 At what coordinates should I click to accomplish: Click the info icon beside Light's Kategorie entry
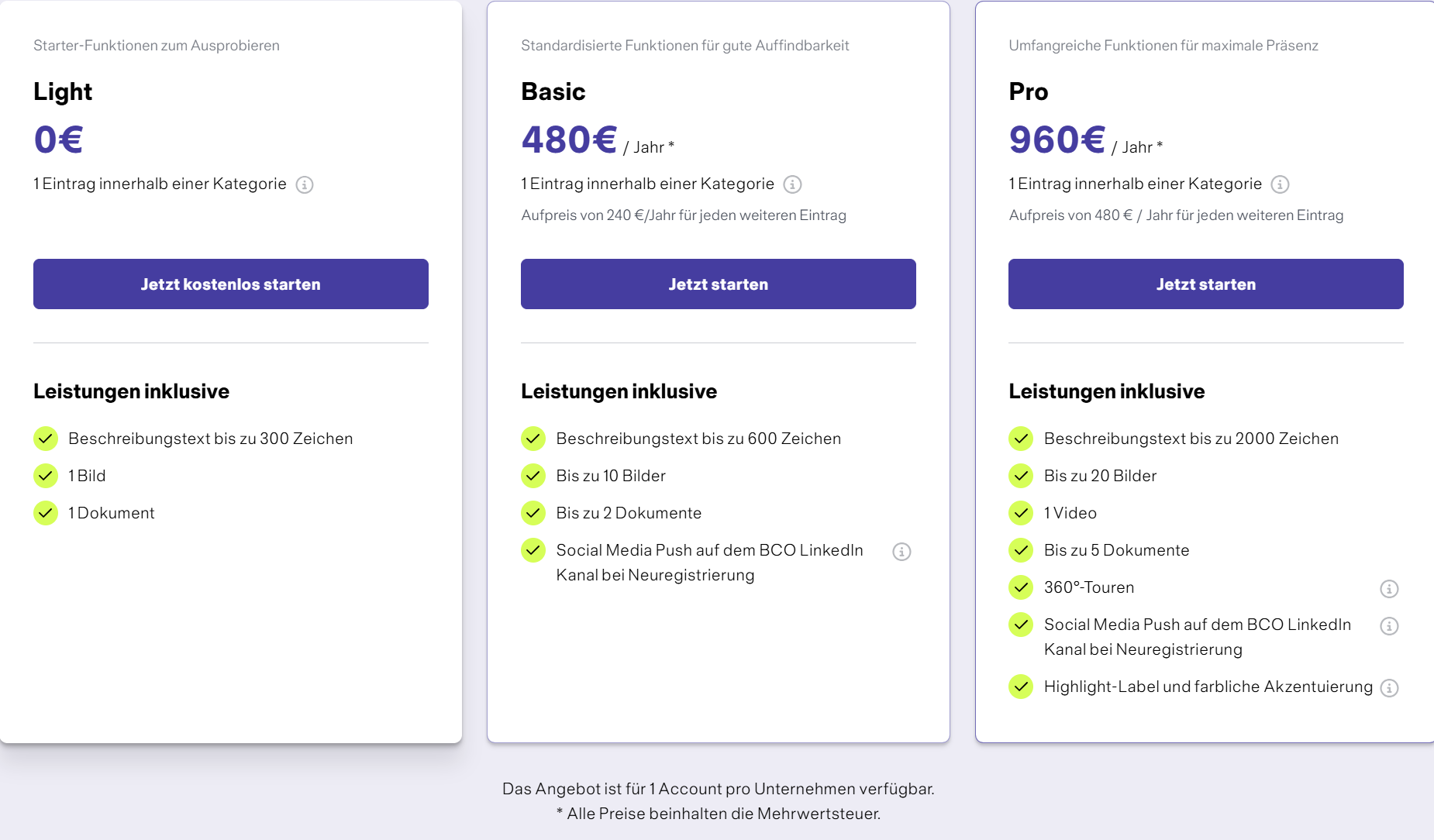click(x=305, y=184)
